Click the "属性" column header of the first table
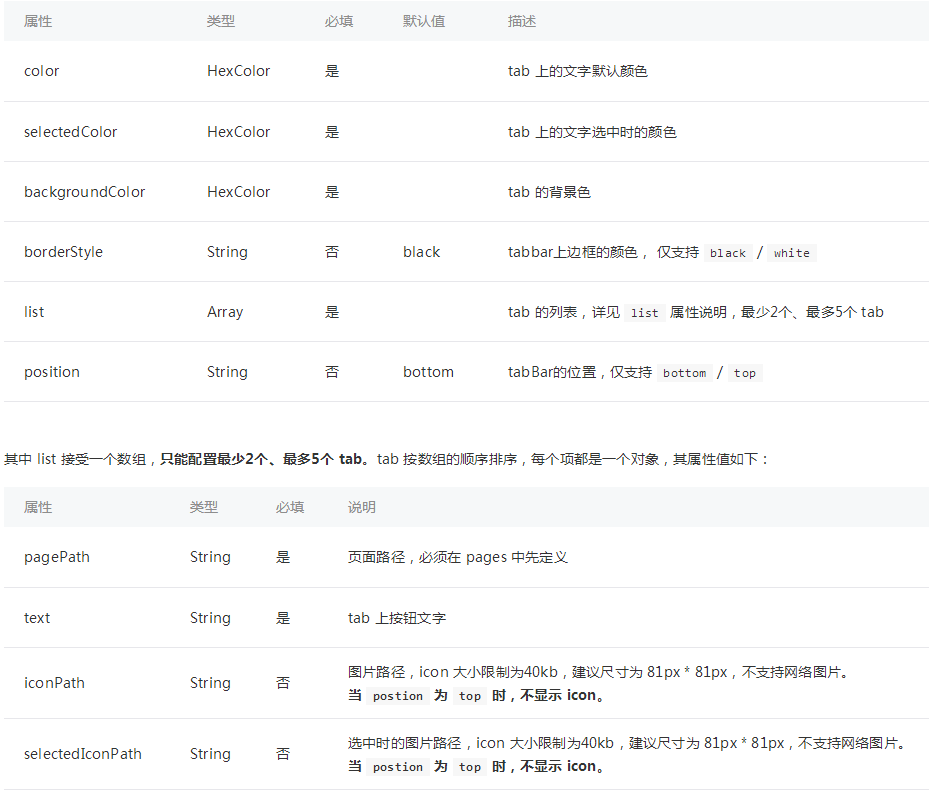 pyautogui.click(x=37, y=21)
